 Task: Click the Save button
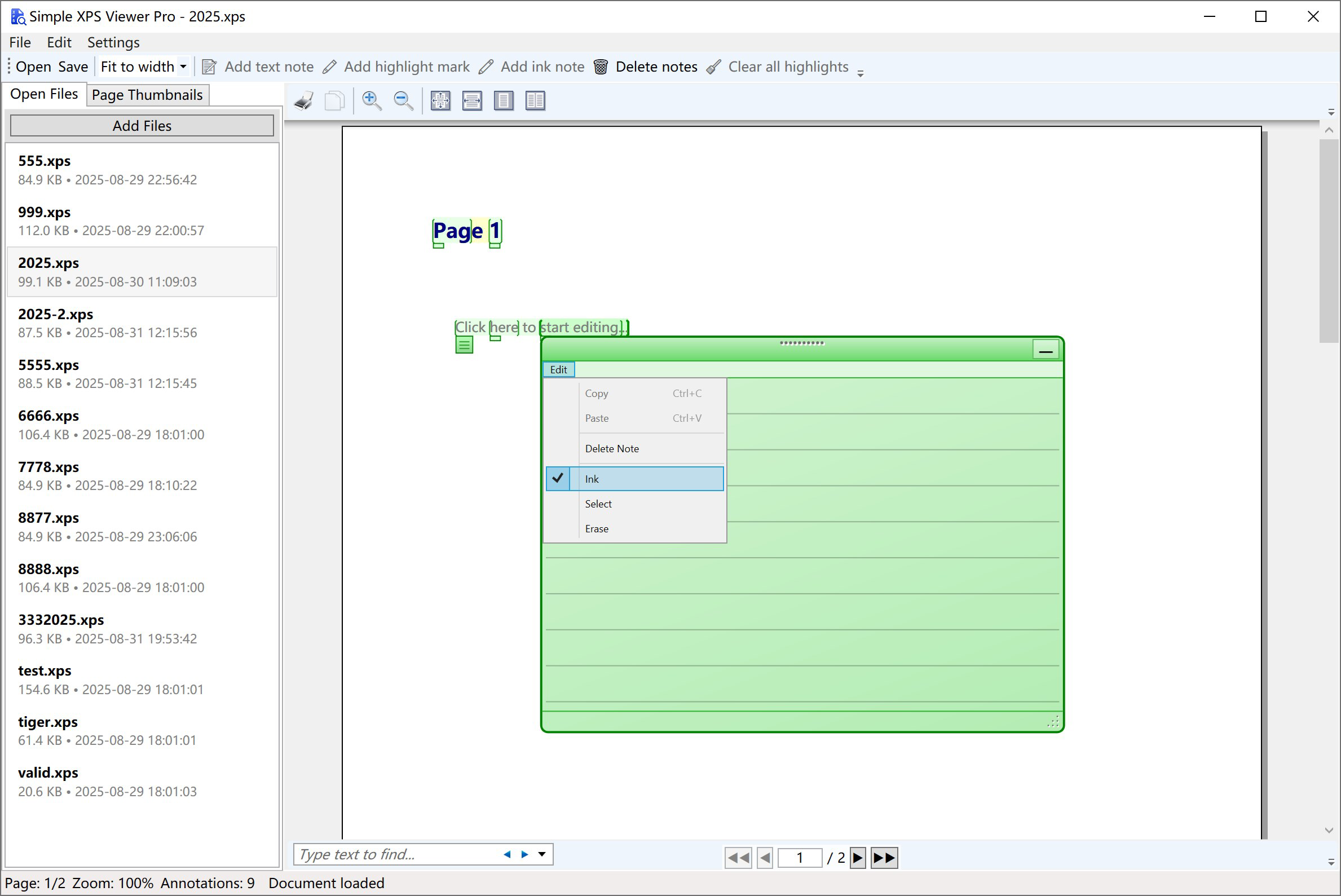click(x=73, y=67)
